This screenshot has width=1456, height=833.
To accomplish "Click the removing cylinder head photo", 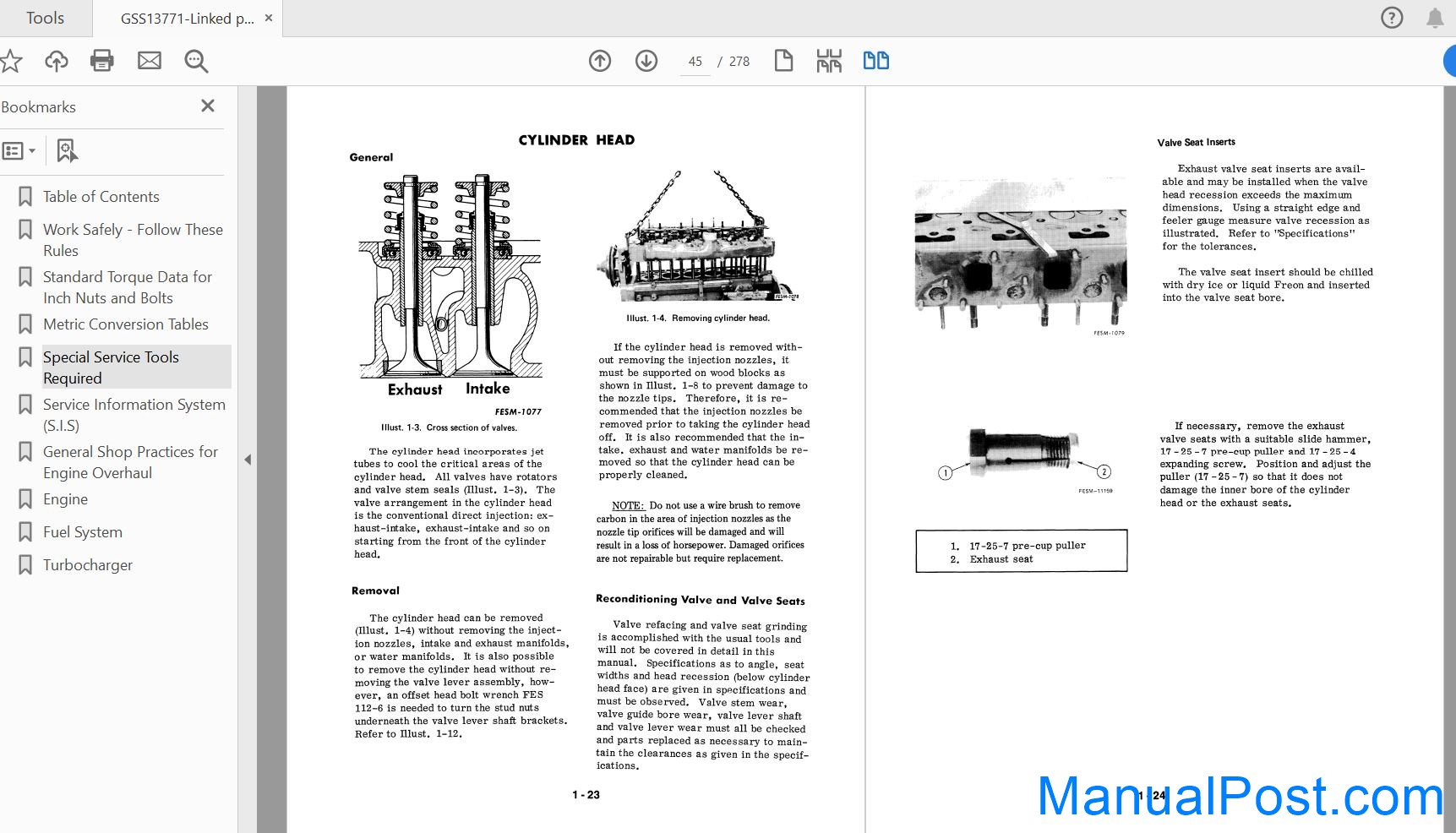I will point(700,236).
